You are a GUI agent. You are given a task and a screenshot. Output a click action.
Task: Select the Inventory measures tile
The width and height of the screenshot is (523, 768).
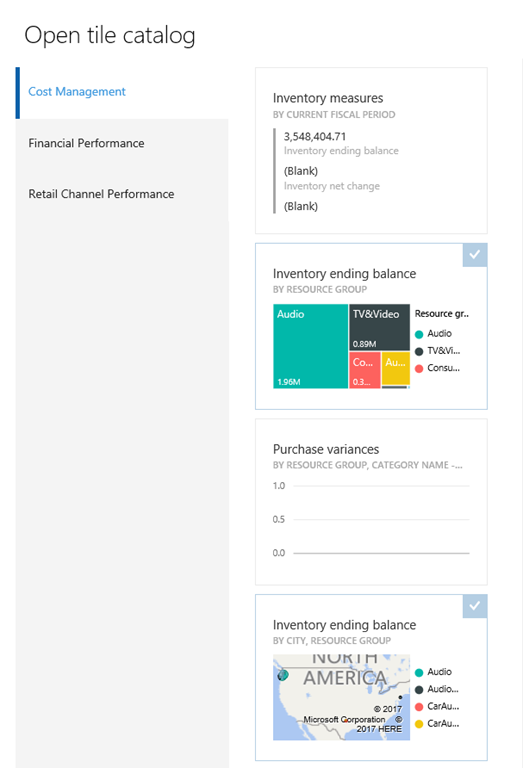tap(371, 151)
